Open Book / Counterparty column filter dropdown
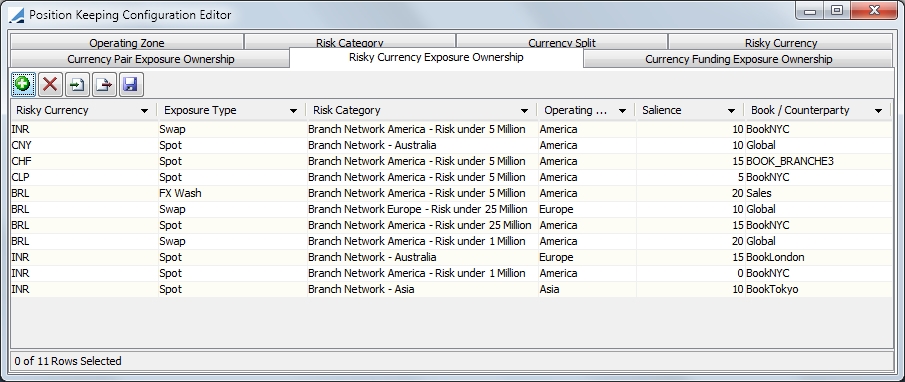 coord(878,111)
